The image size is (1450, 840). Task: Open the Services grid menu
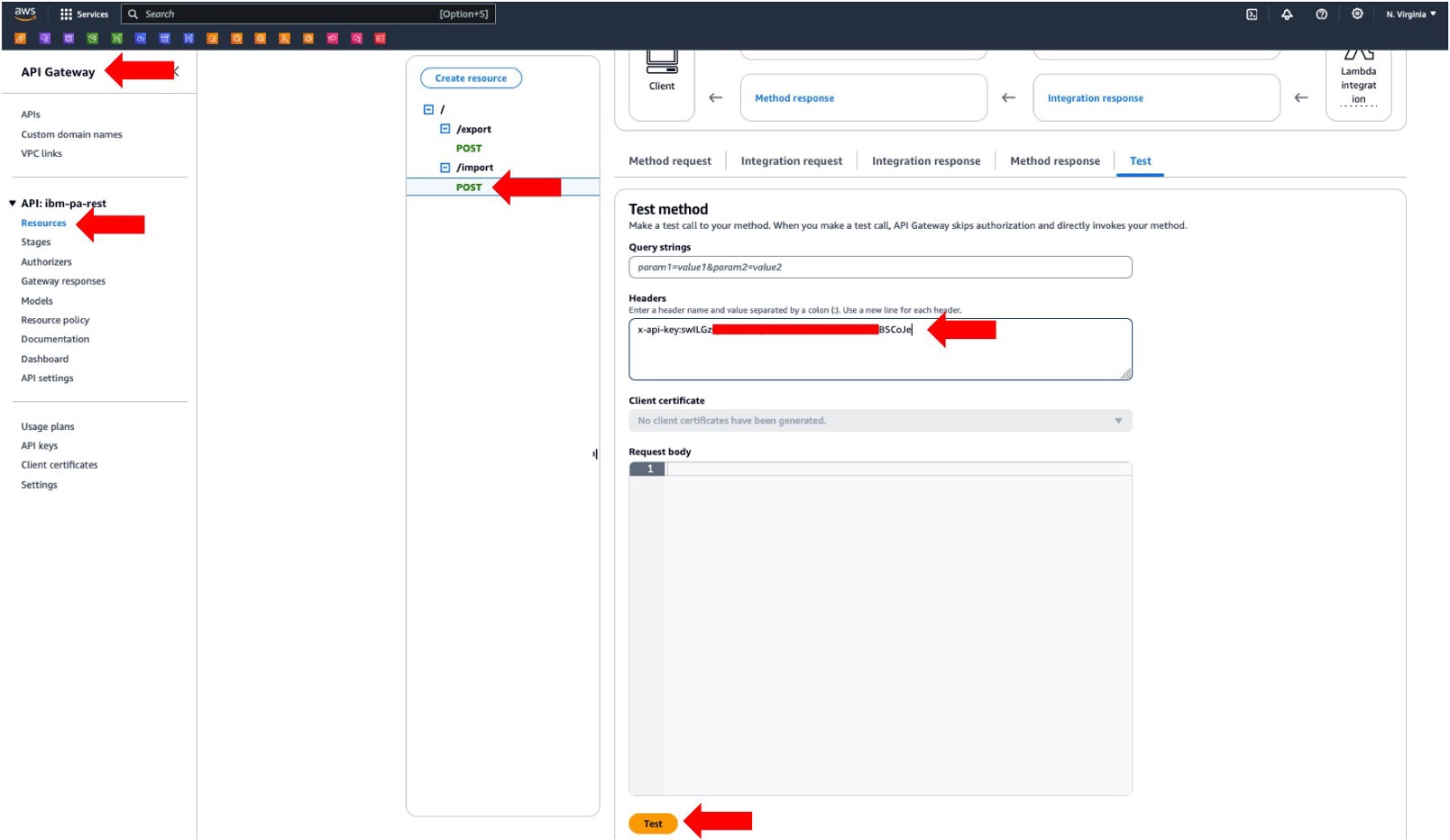pyautogui.click(x=84, y=14)
